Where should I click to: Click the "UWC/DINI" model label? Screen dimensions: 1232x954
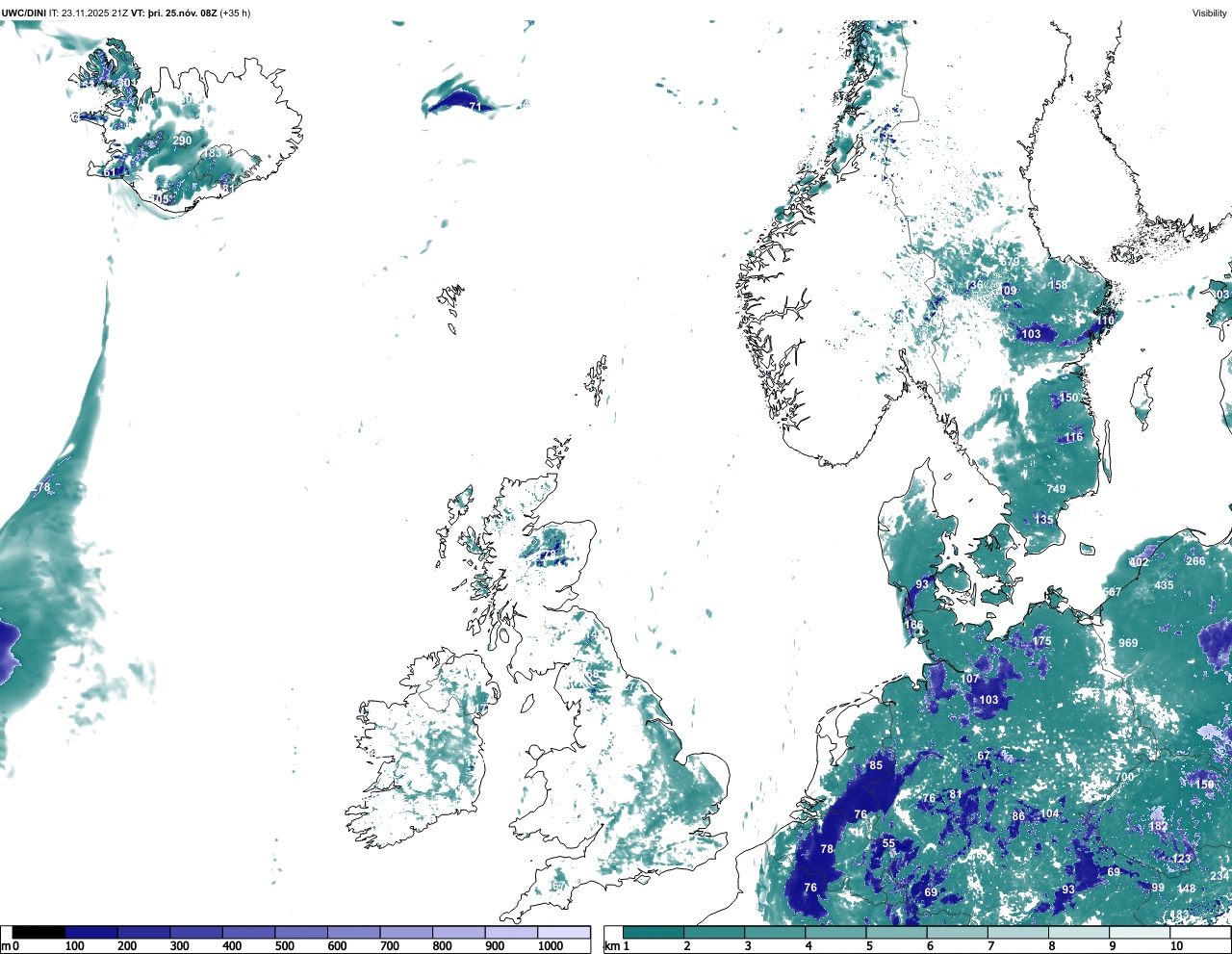tap(24, 13)
